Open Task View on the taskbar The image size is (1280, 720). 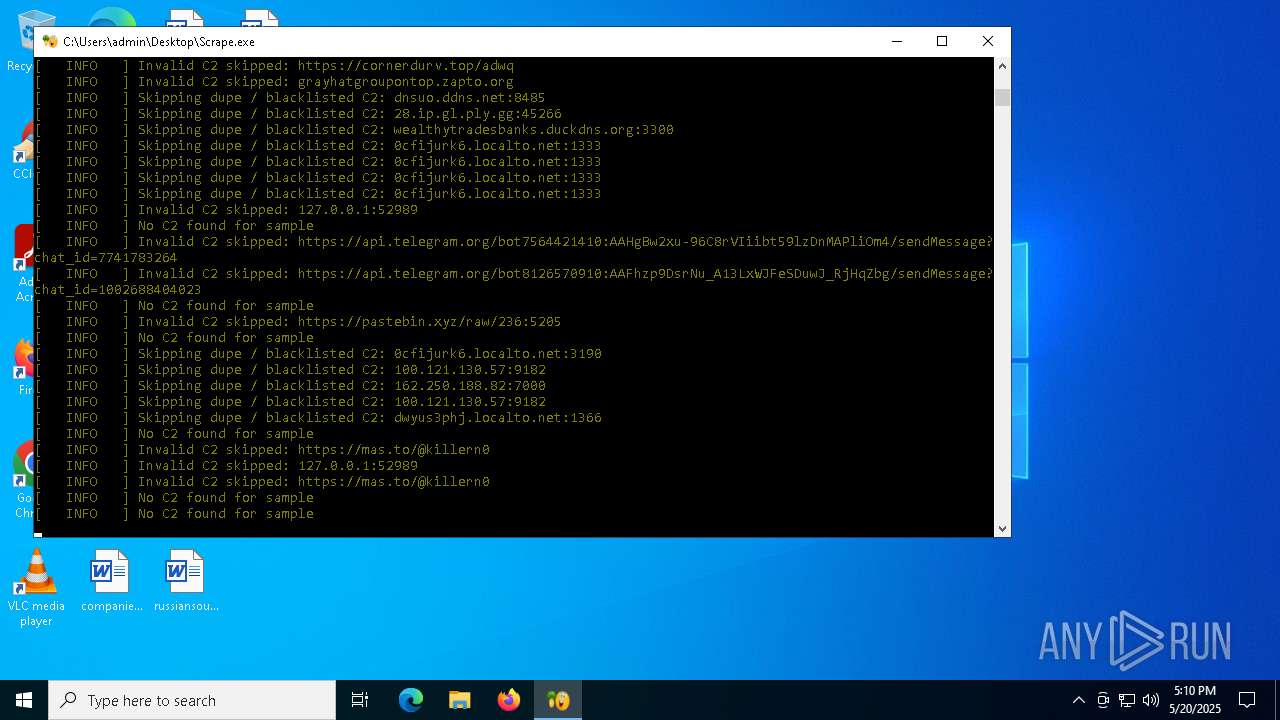360,700
